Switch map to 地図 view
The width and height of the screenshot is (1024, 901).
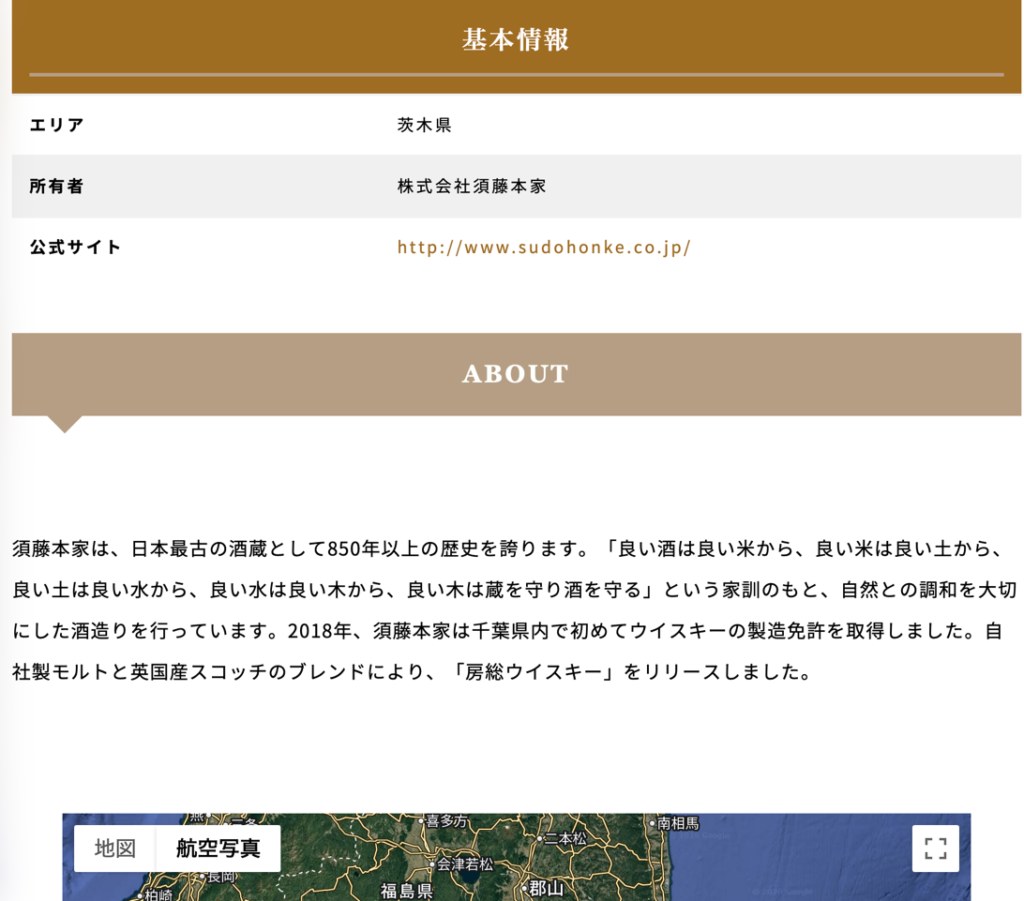pyautogui.click(x=115, y=848)
